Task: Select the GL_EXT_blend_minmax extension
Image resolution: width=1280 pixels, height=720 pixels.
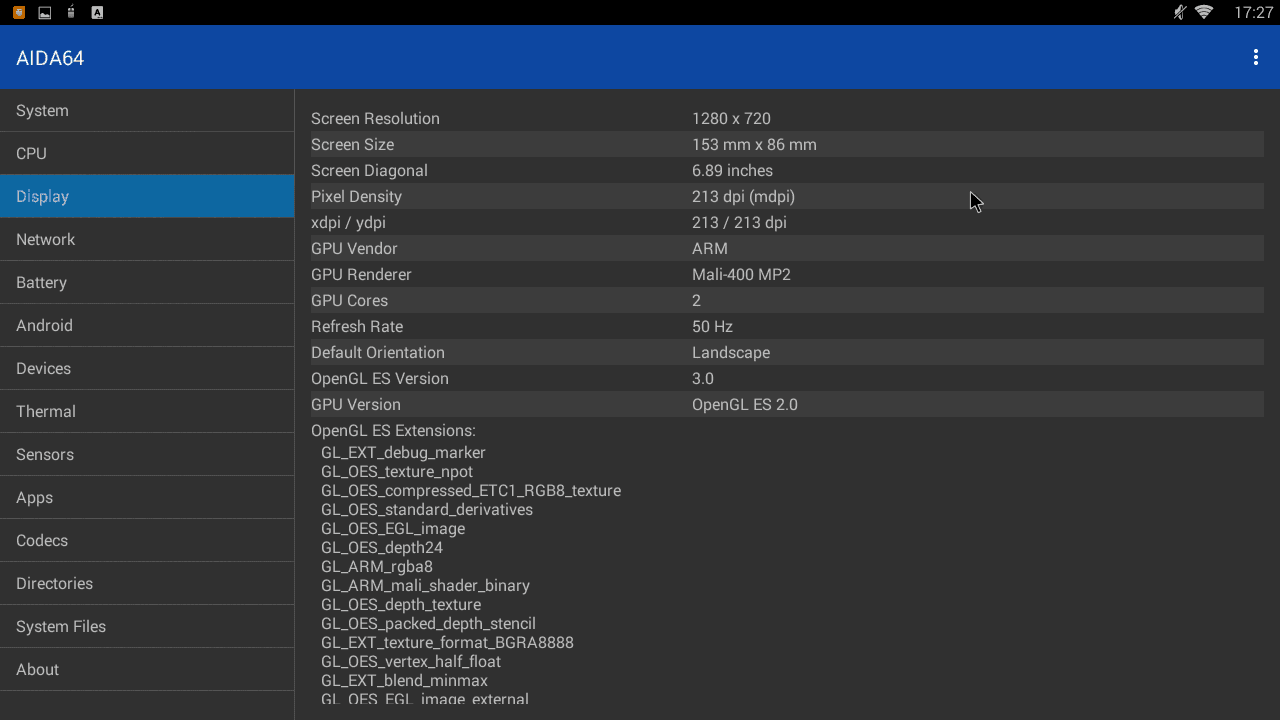Action: click(404, 681)
